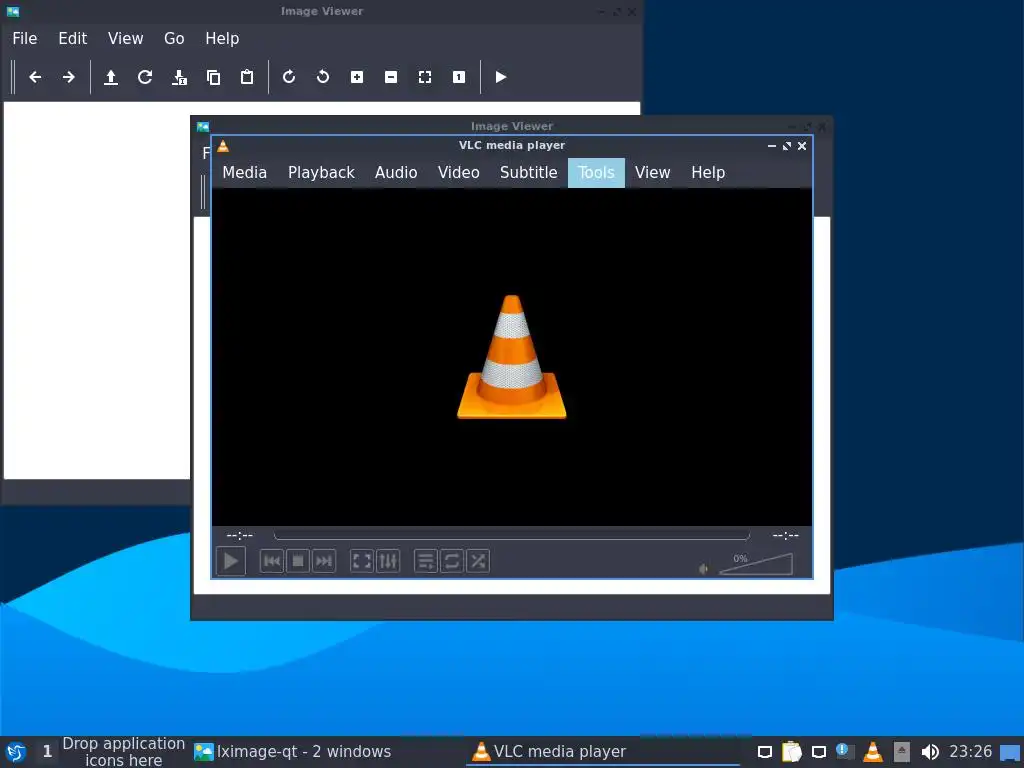Open VLC Playback menu
The image size is (1024, 768).
pyautogui.click(x=321, y=172)
